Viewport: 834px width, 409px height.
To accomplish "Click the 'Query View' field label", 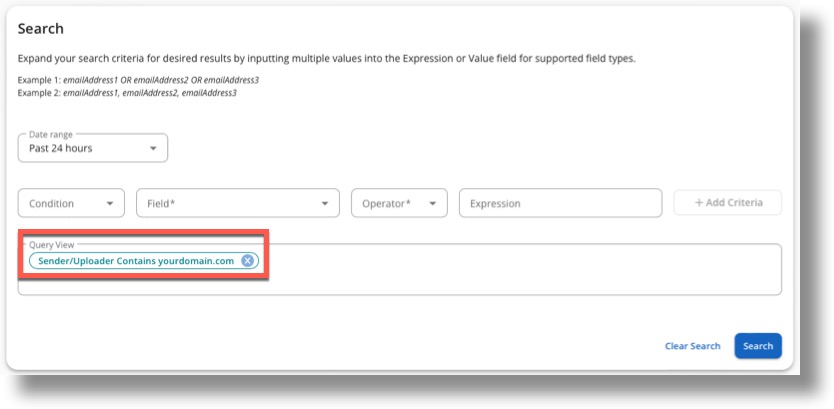I will (51, 244).
